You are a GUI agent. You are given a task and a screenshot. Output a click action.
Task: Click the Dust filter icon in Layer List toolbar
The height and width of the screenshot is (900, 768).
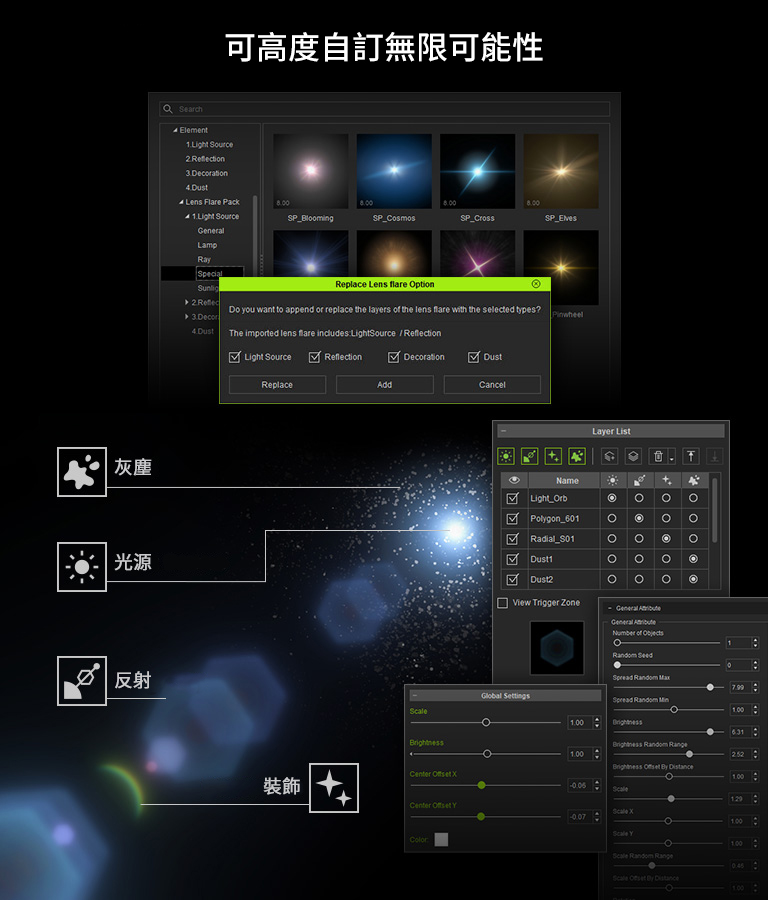click(577, 456)
